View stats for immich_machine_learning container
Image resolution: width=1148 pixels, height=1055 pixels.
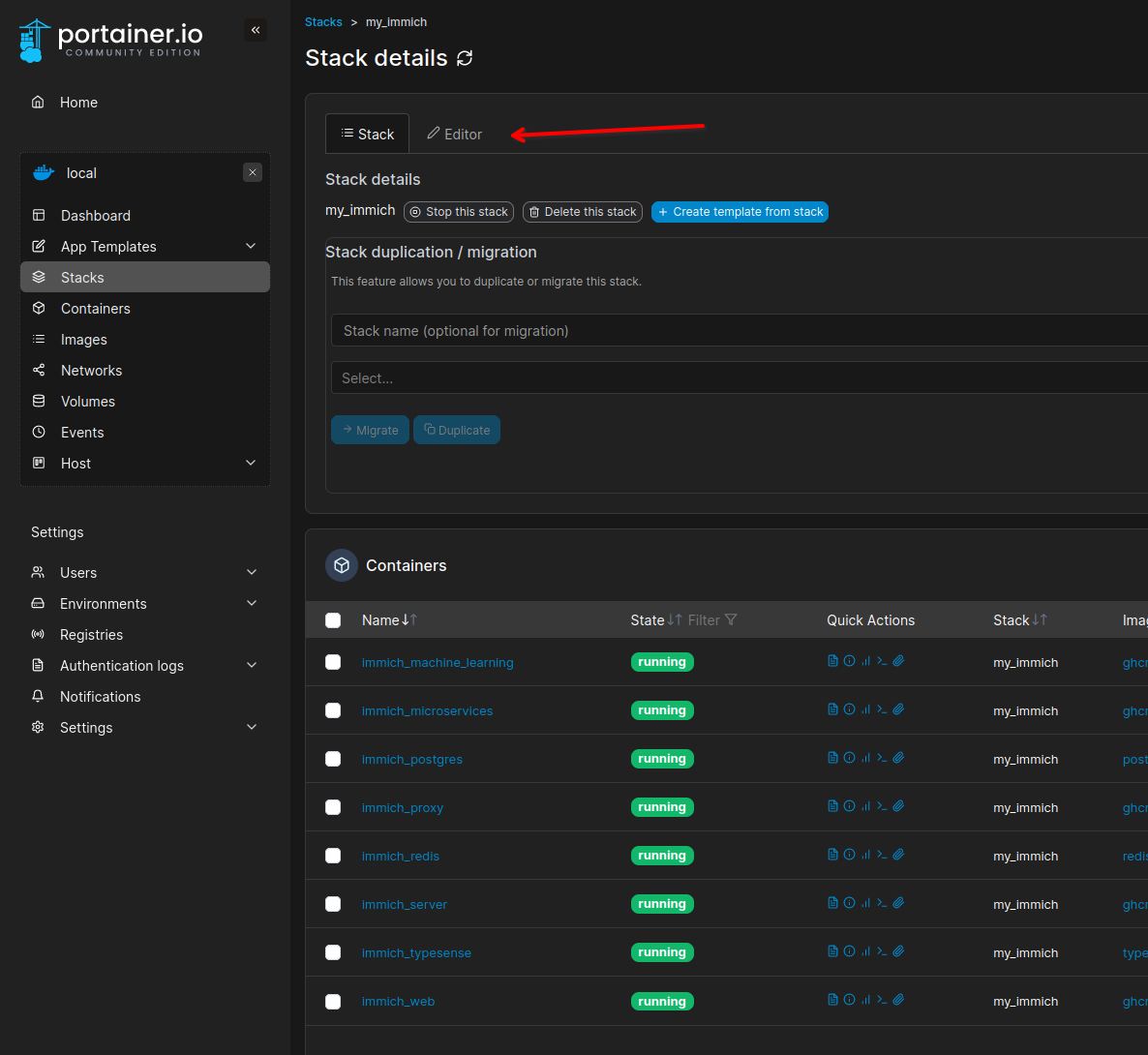click(x=865, y=661)
